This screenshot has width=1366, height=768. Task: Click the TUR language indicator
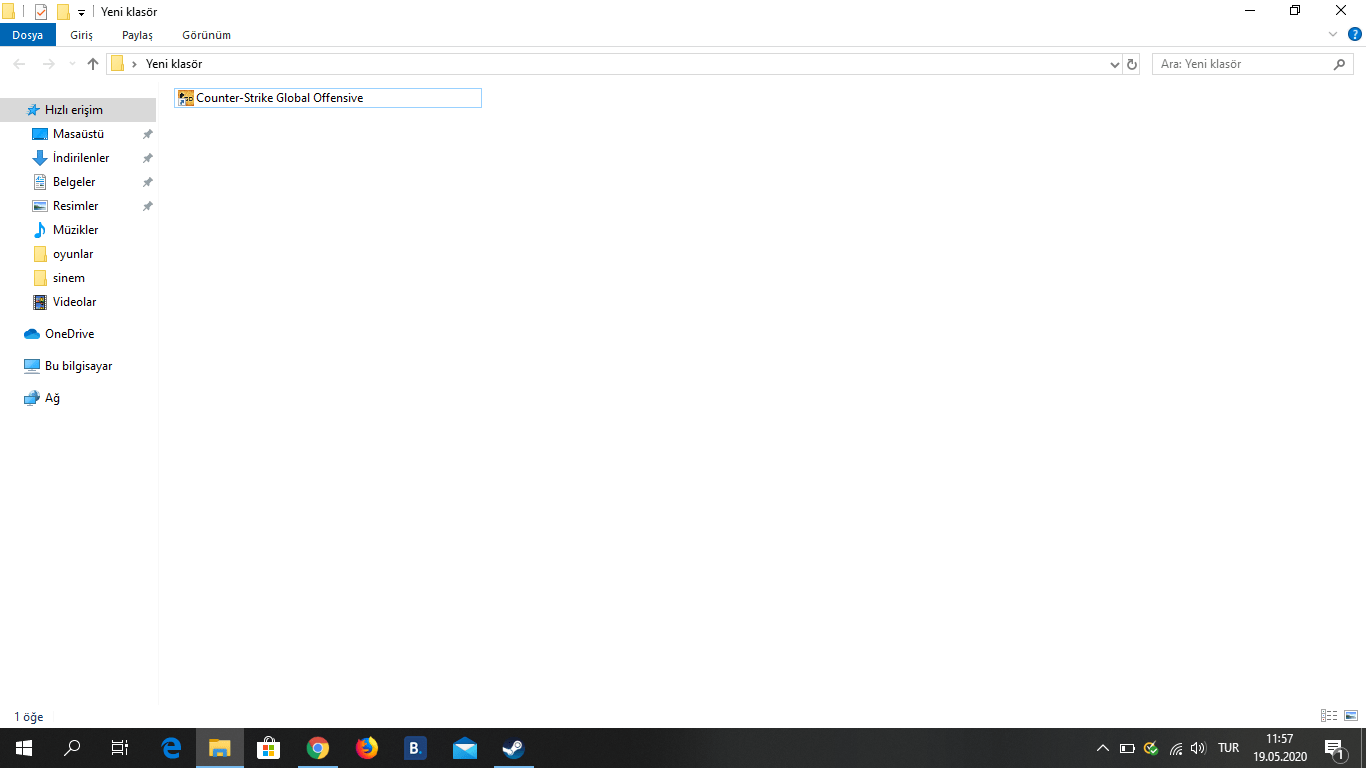pos(1229,748)
